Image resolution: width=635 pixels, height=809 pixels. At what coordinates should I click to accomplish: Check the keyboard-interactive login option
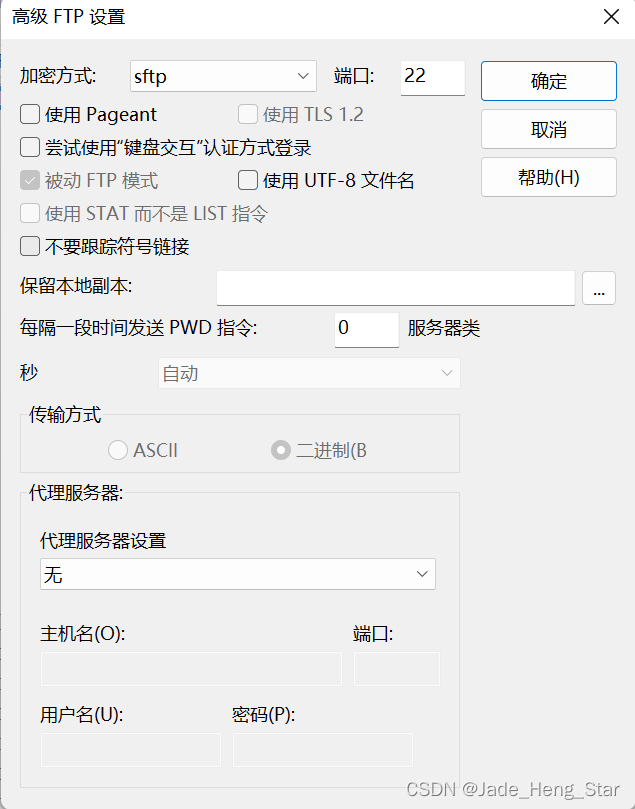pos(29,147)
